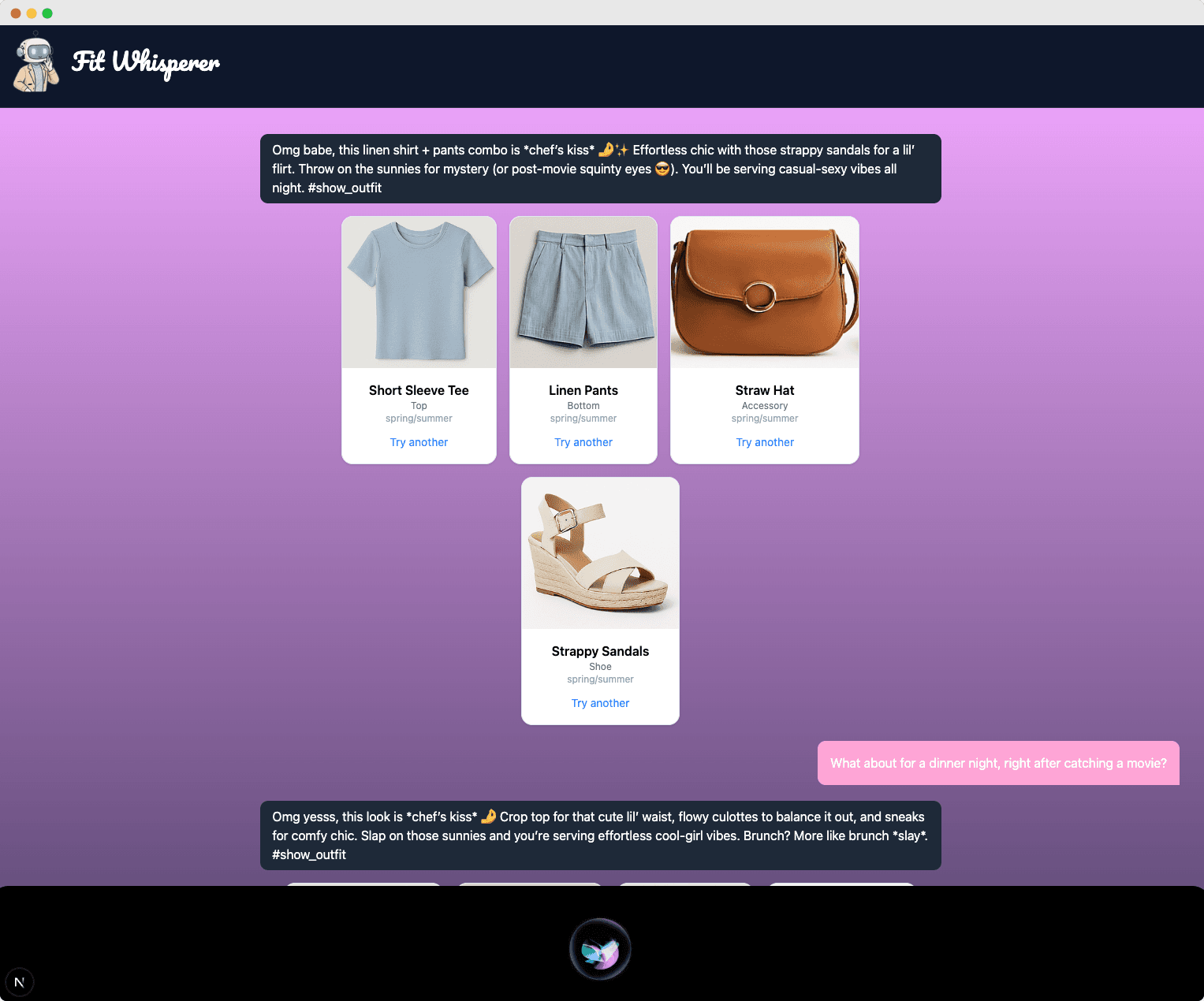Screen dimensions: 1204x1001
Task: Click the Strappy Sandals item name
Action: (600, 651)
